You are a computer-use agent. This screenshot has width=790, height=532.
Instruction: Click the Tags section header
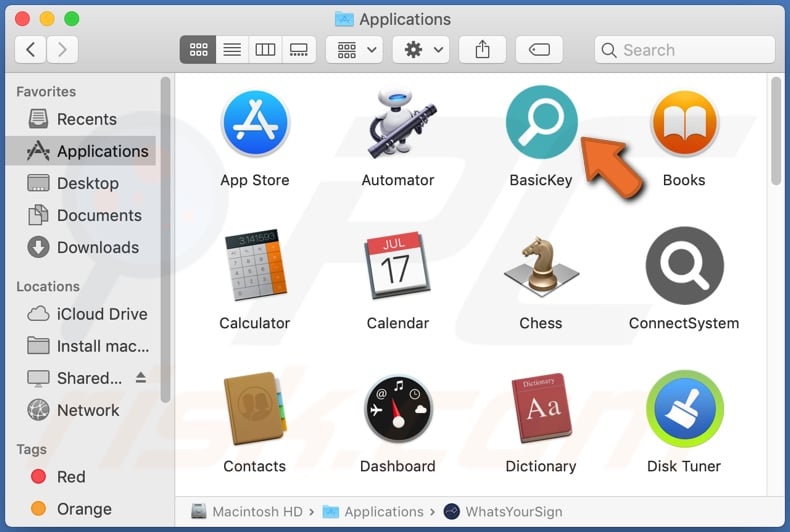[x=31, y=449]
